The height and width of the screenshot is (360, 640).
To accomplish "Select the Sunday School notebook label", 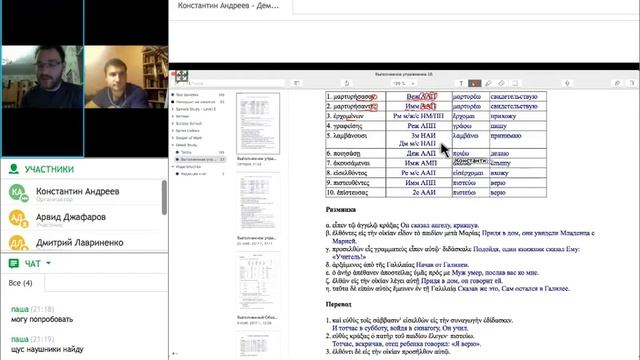I will click(x=189, y=123).
